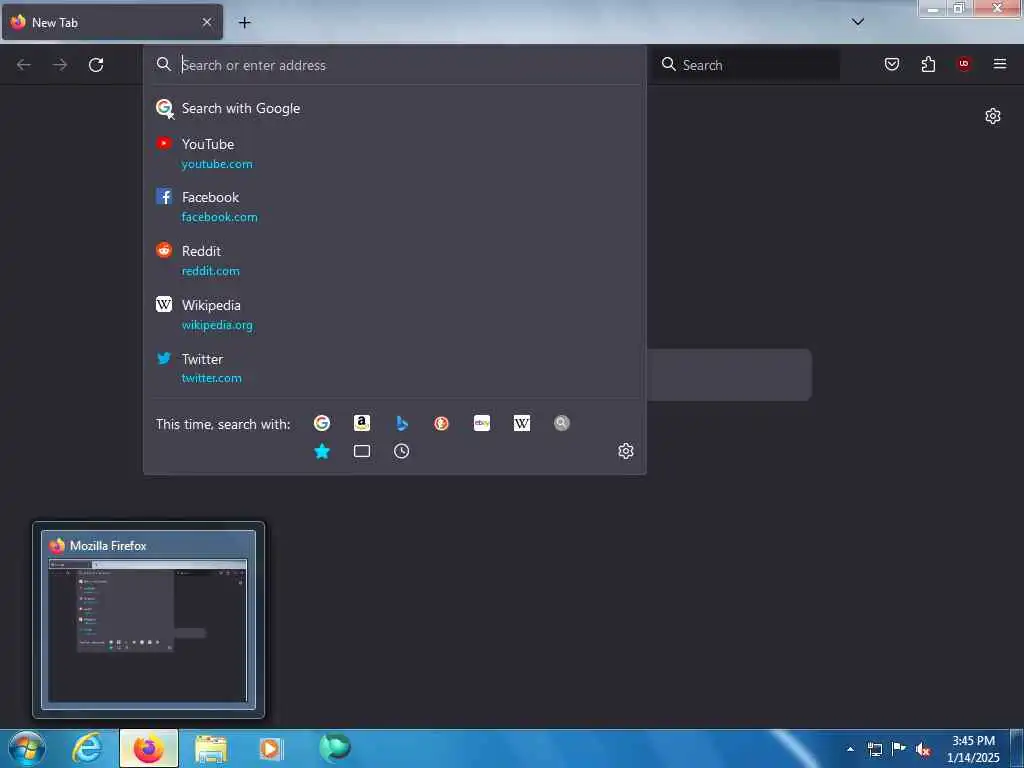Go forward one page
This screenshot has height=768, width=1024.
[60, 65]
